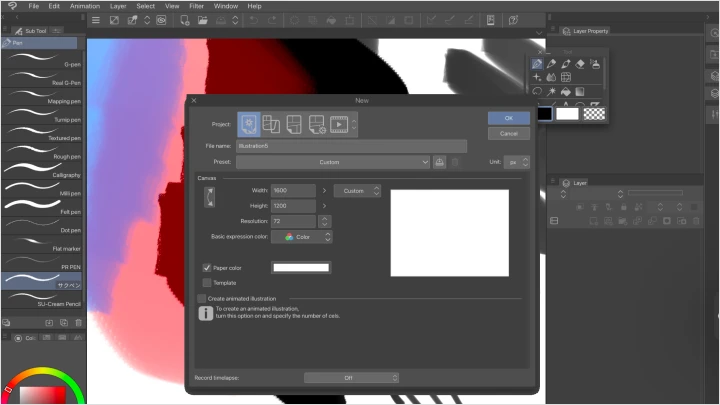Toggle the Paper color checkbox
720x405 pixels.
click(x=207, y=268)
